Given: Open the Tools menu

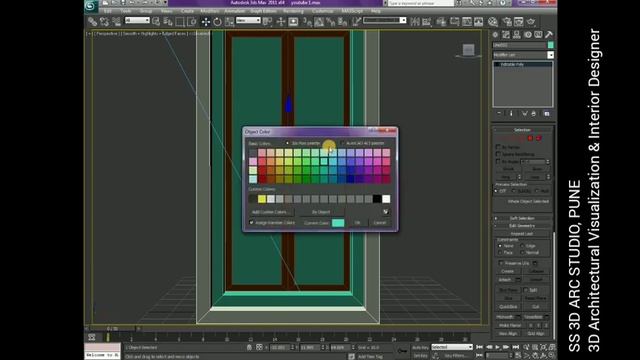Looking at the screenshot, I should (x=126, y=11).
